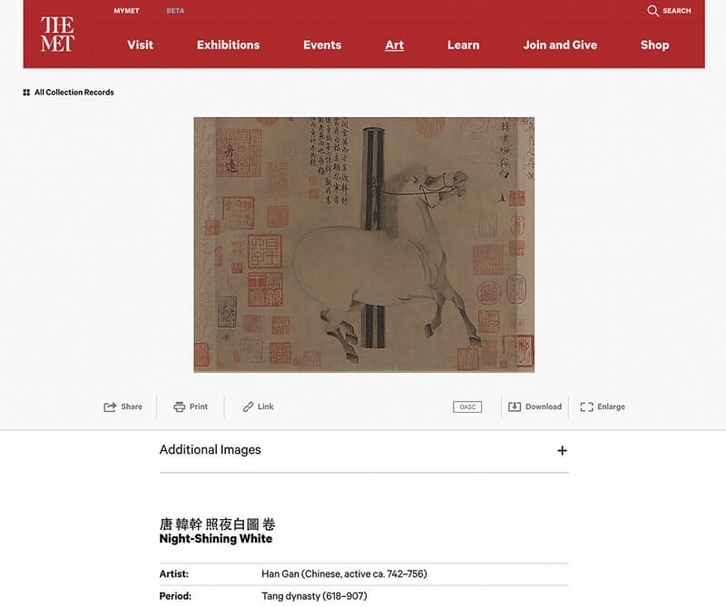Viewport: 726px width, 607px height.
Task: Click the grid icon beside All Collection Records
Action: (x=26, y=93)
